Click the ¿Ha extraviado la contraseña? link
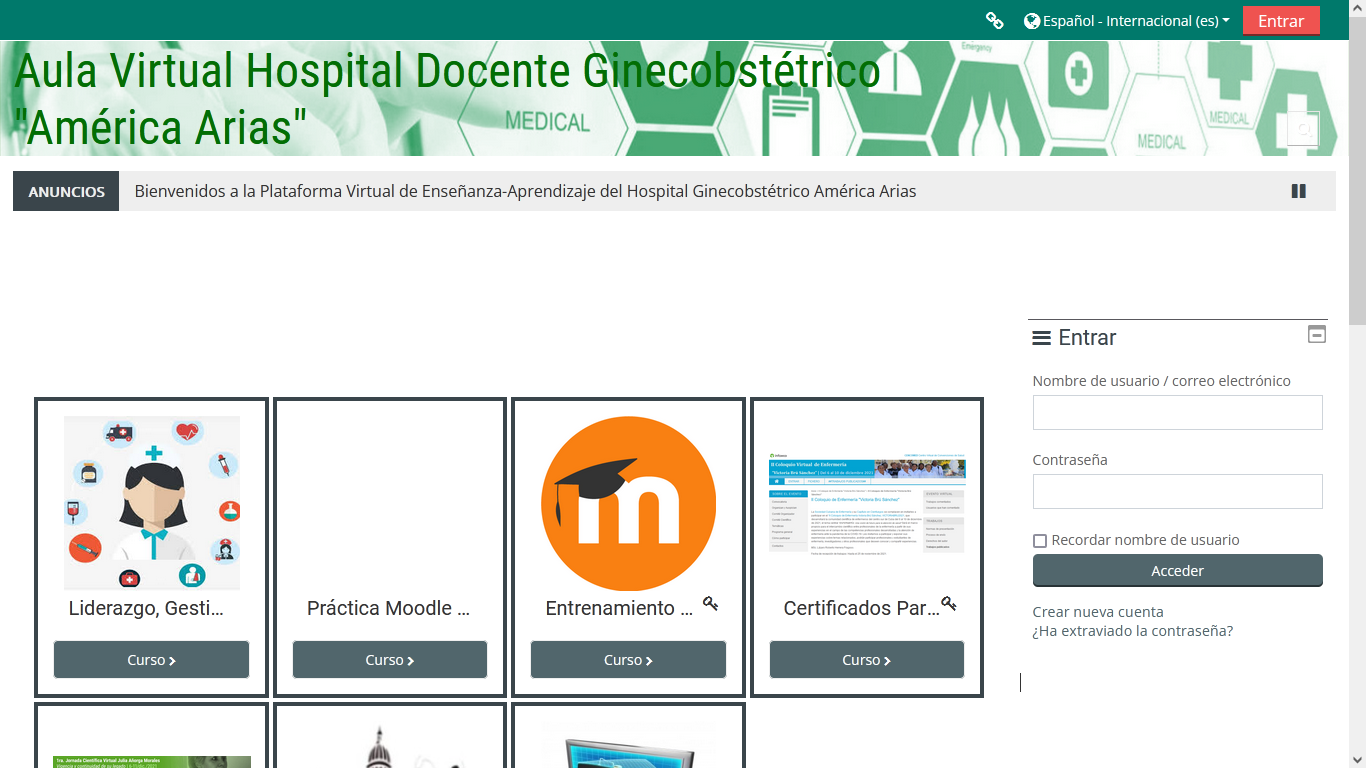1366x768 pixels. pyautogui.click(x=1132, y=631)
